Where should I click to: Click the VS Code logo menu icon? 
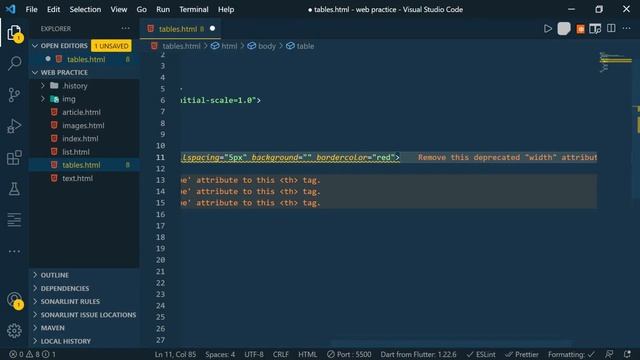tap(11, 9)
